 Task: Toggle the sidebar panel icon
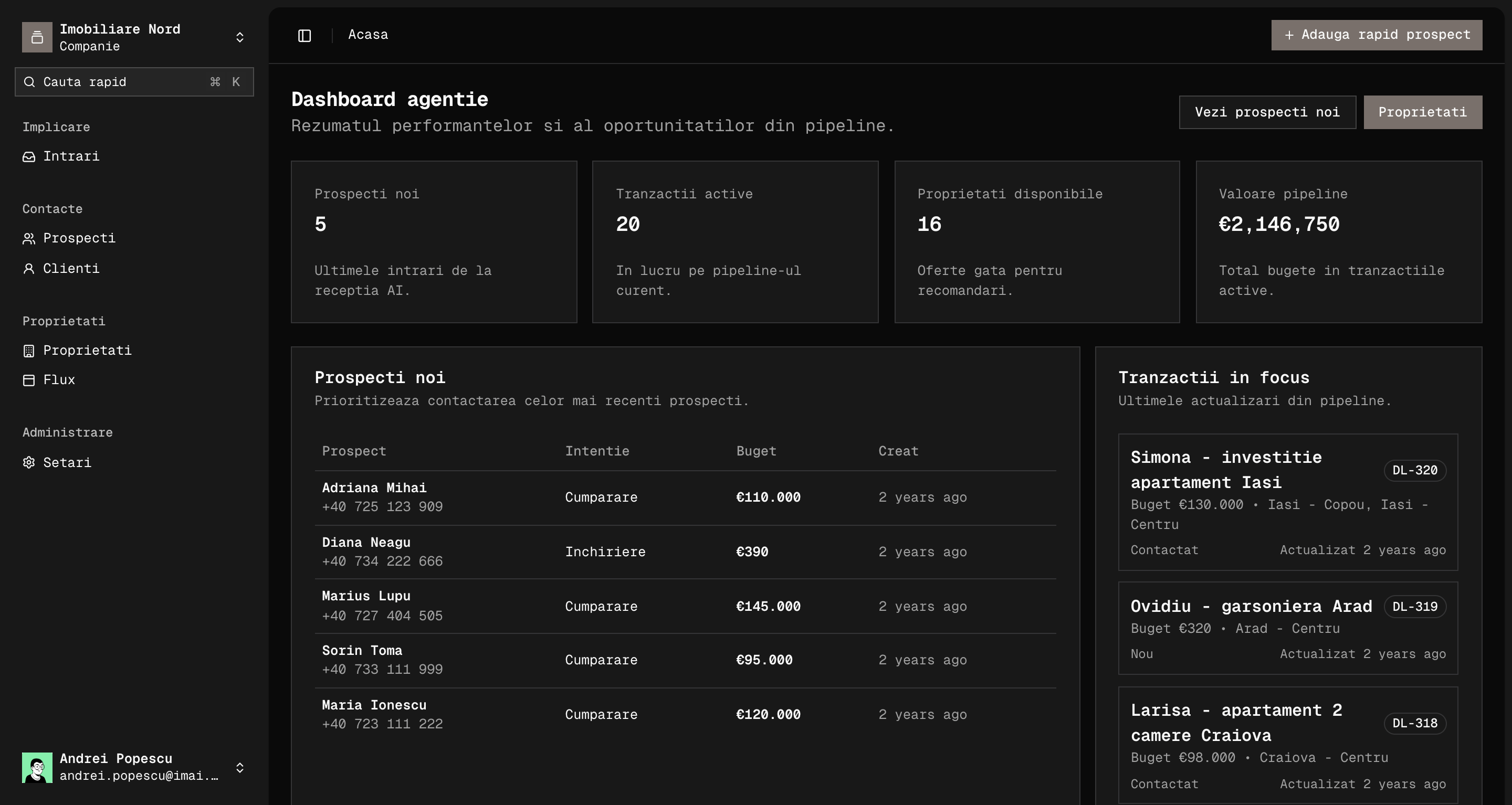click(304, 35)
